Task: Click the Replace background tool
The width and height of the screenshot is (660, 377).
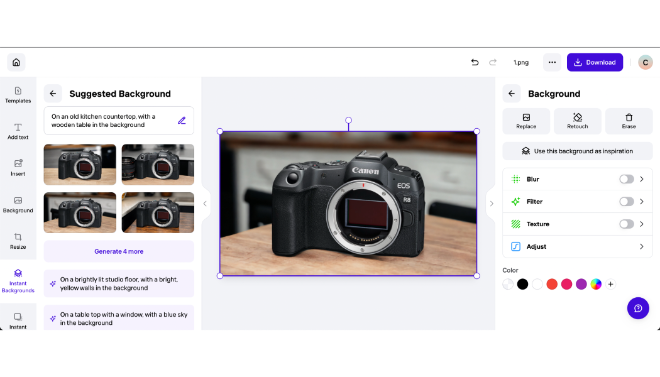Action: click(526, 121)
